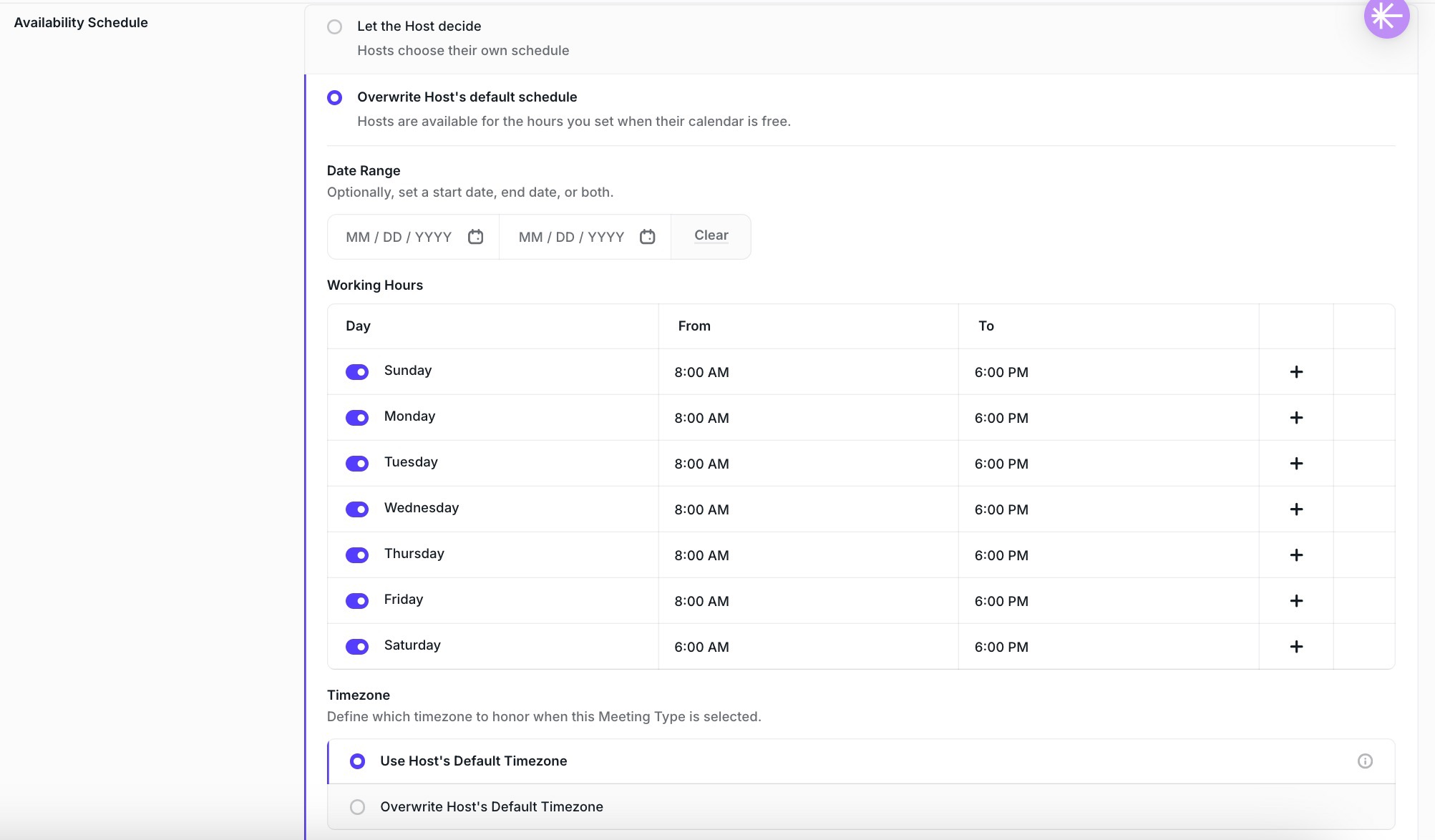Add another time slot for Saturday
This screenshot has height=840, width=1435.
click(1296, 647)
